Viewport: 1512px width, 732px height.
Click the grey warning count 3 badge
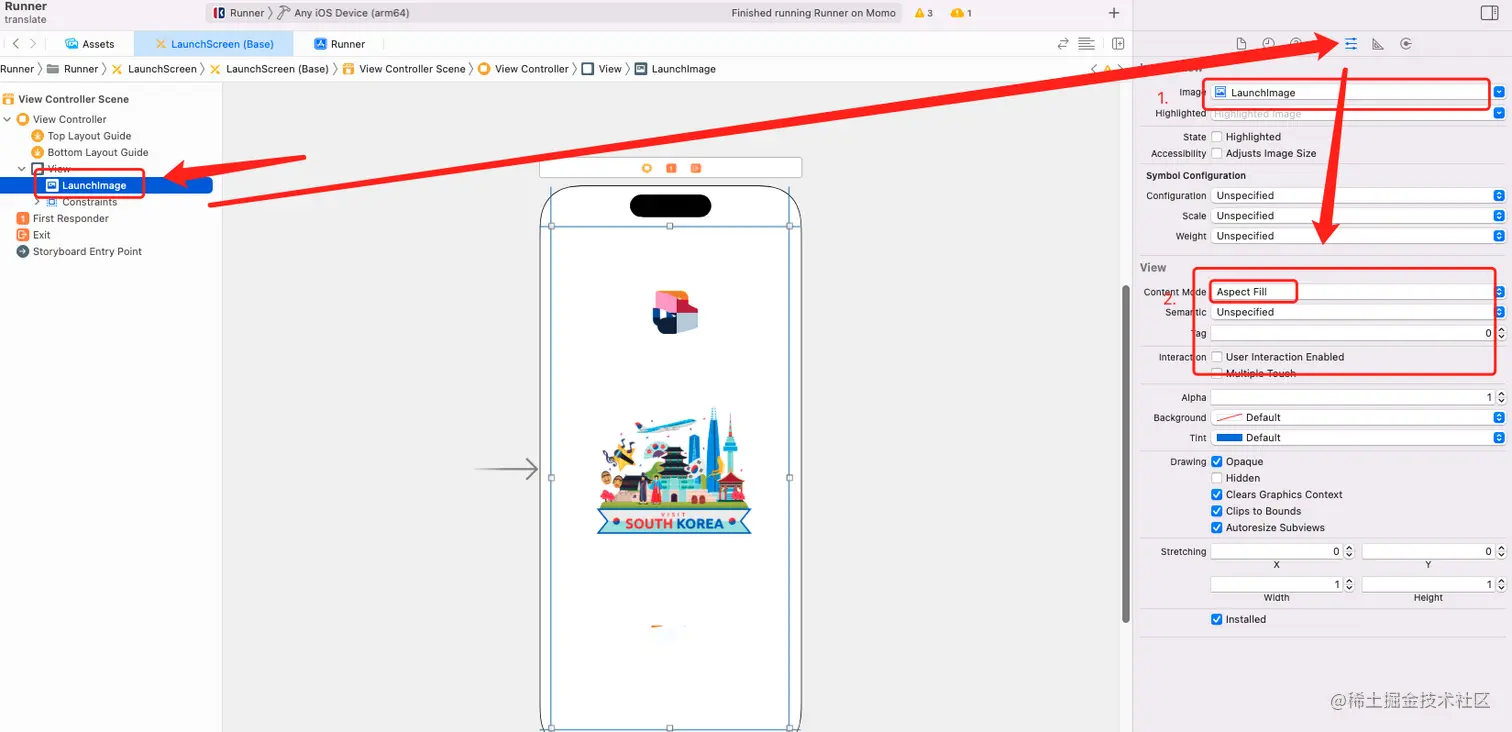(x=922, y=13)
